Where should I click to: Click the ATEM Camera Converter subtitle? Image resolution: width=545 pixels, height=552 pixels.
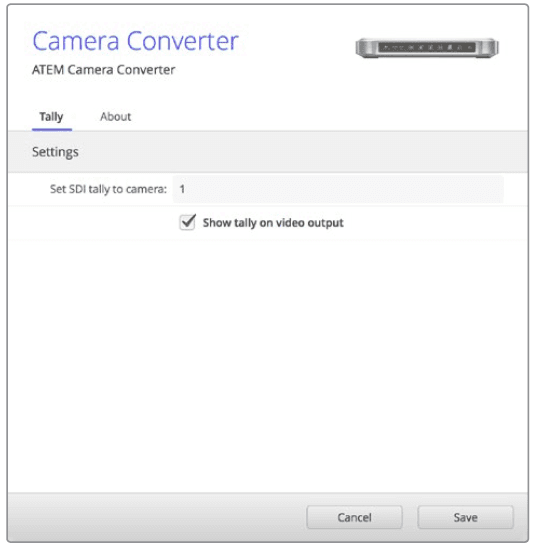tap(104, 70)
